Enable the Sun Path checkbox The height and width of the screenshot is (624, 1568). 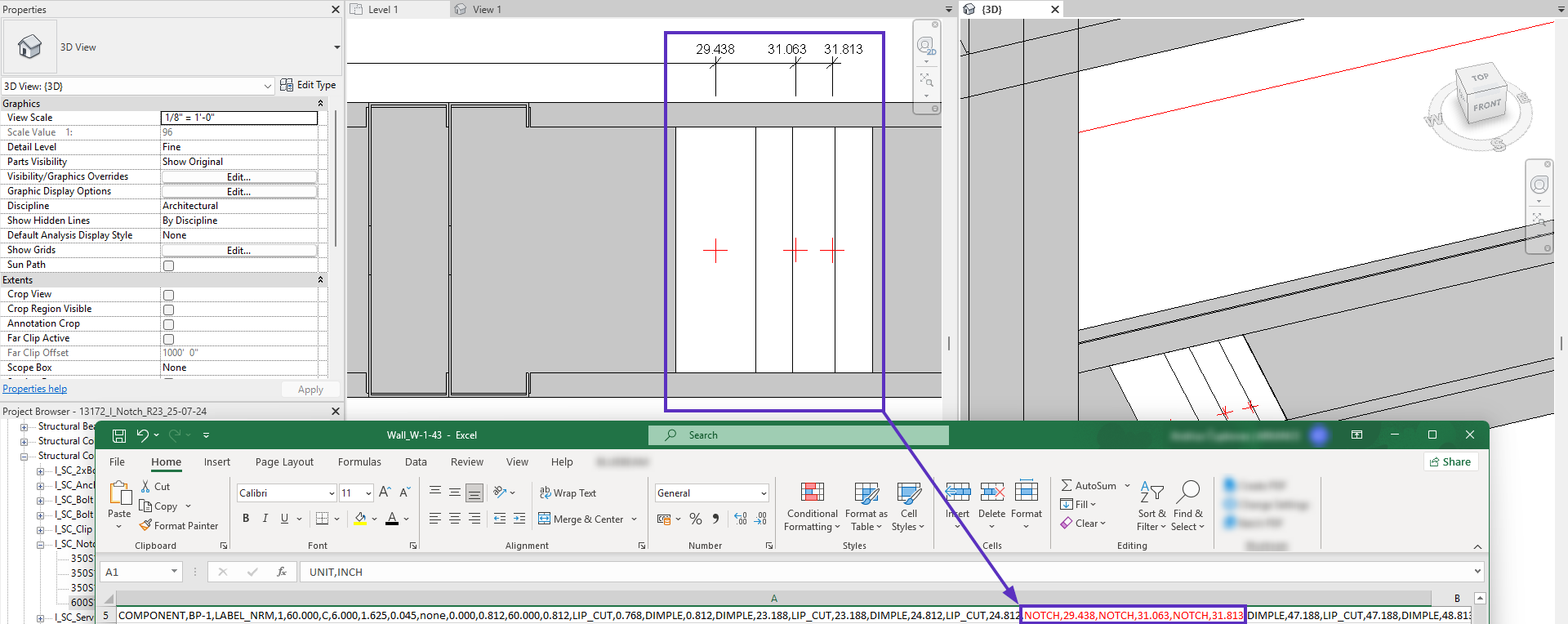click(x=168, y=265)
